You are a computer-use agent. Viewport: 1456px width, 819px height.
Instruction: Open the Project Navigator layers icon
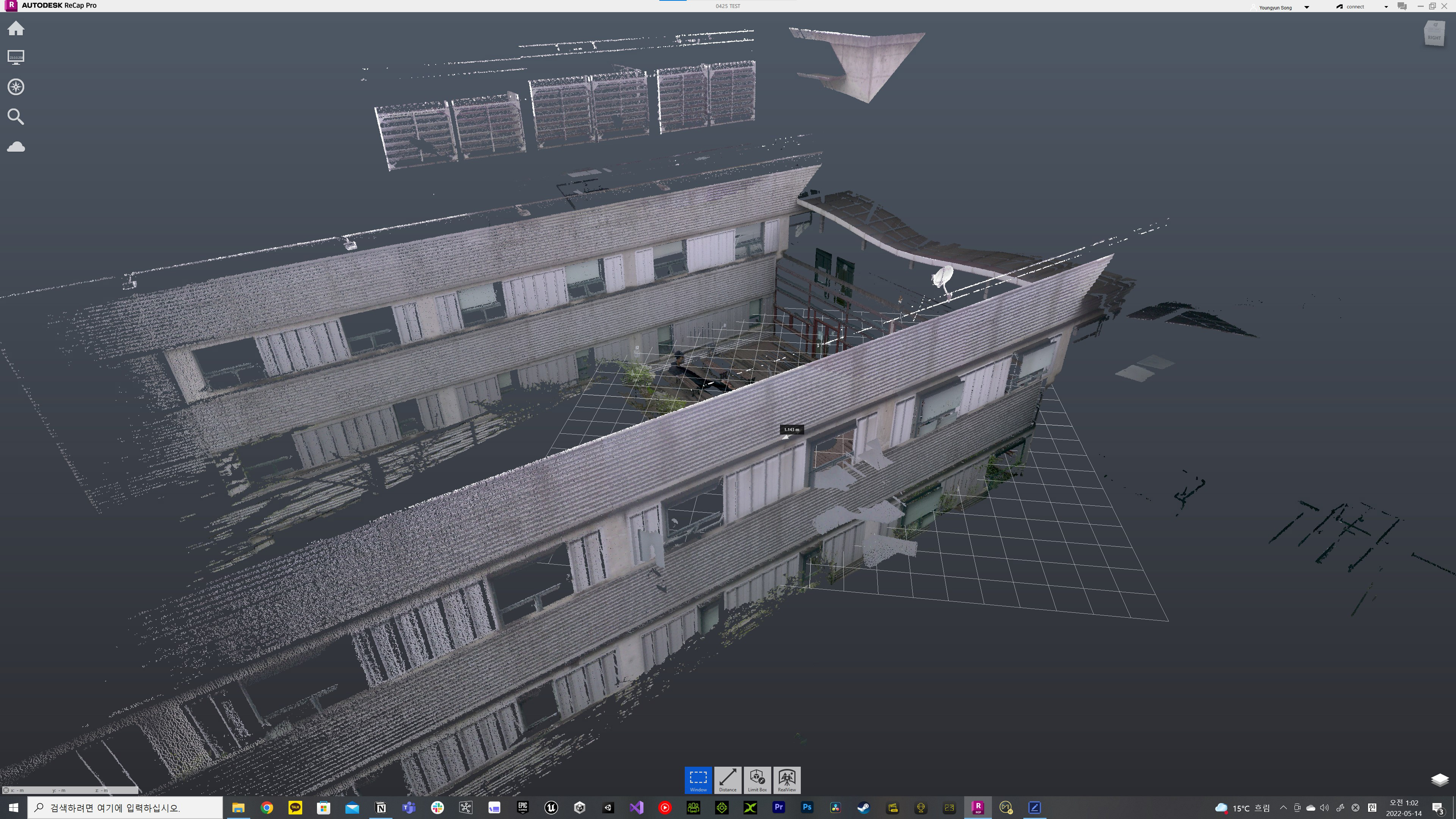point(1440,780)
